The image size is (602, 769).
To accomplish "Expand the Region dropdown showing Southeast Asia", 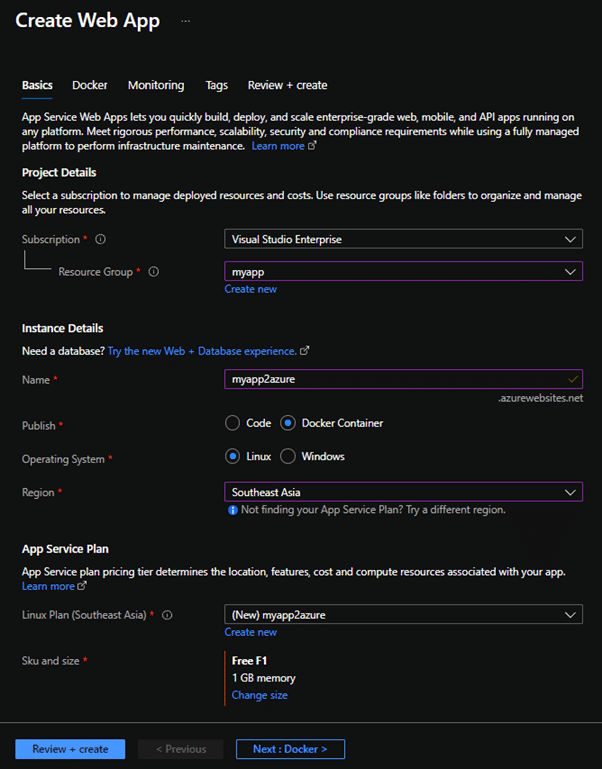I will point(403,492).
